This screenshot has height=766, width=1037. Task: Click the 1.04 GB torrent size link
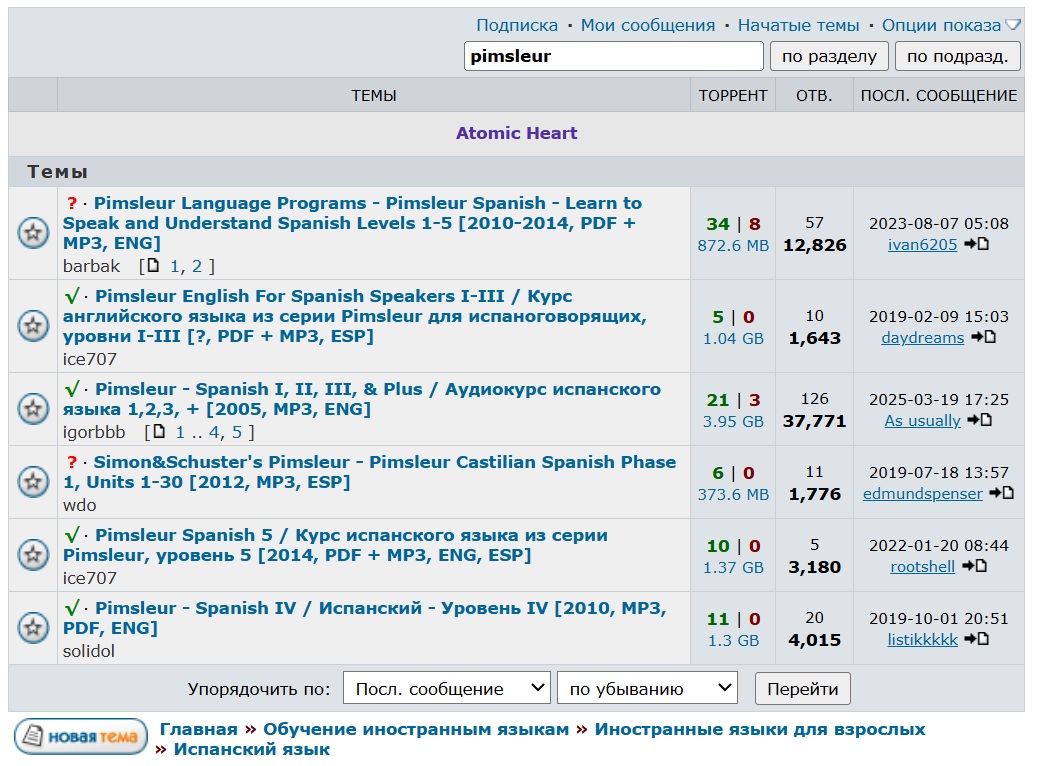(733, 339)
